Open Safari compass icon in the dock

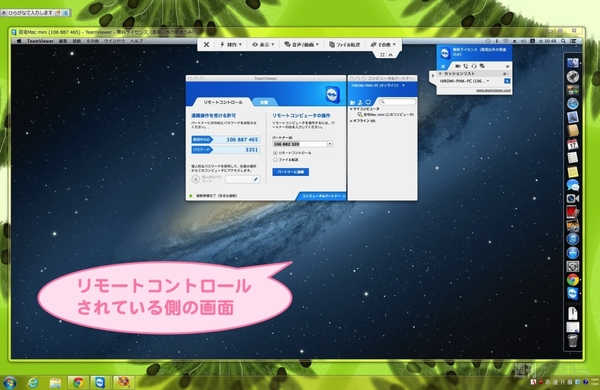573,103
